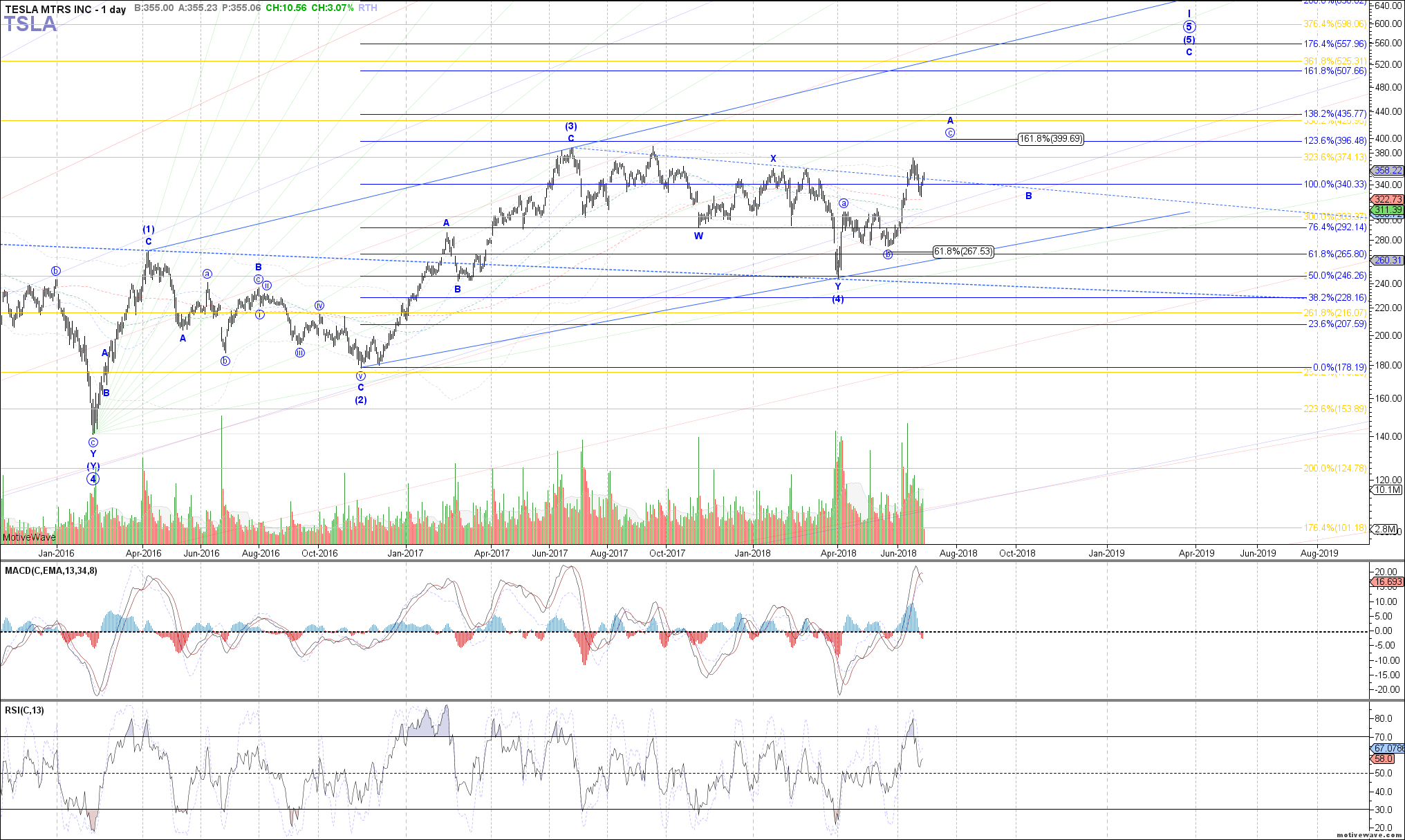
Task: Click the (2) wave label at low
Action: (361, 400)
